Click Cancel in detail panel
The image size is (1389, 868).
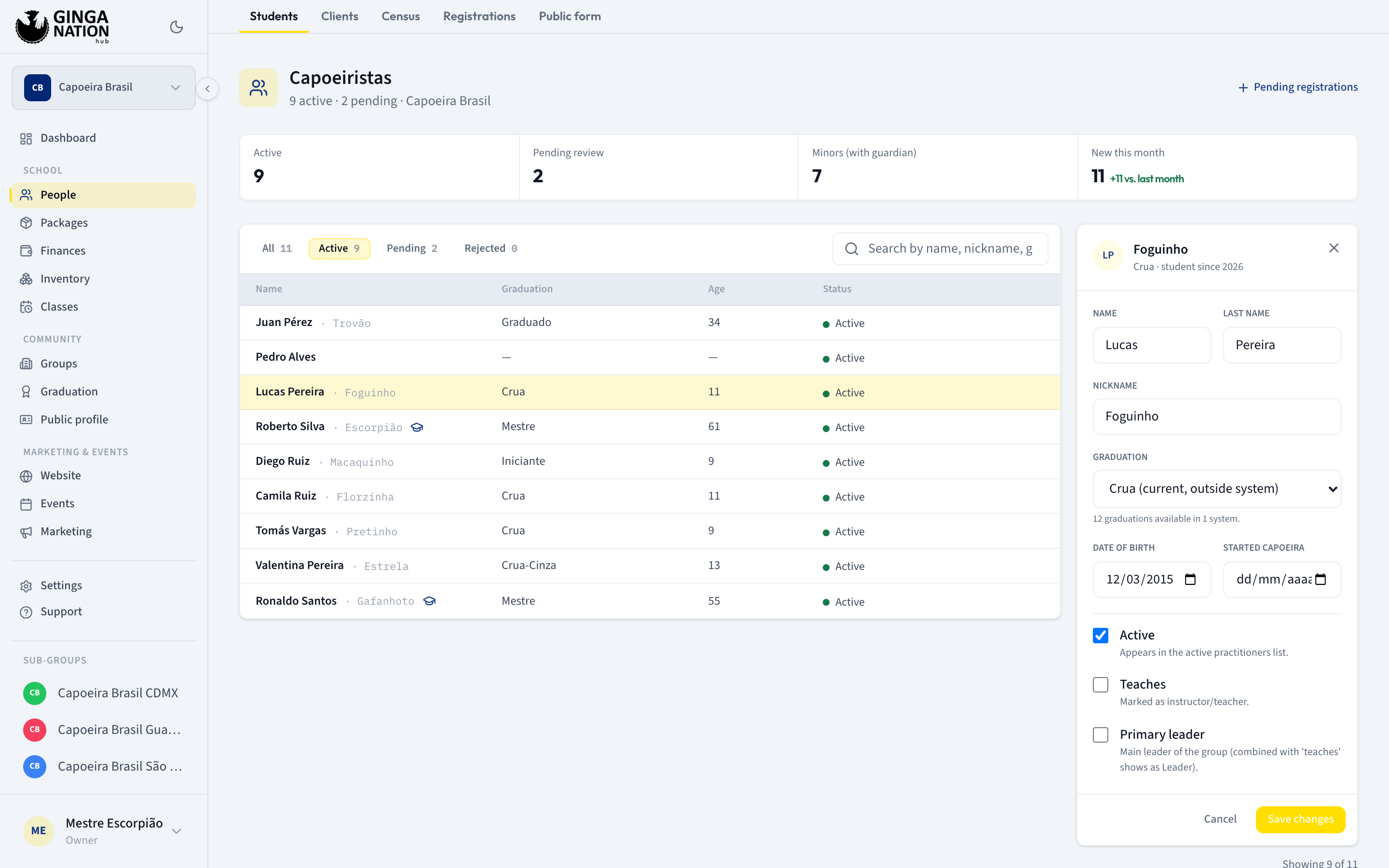tap(1220, 819)
